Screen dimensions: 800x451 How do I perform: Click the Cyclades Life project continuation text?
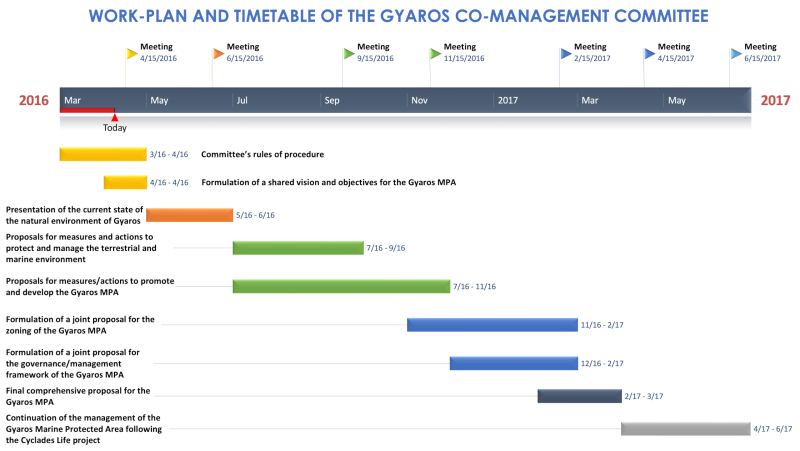(84, 429)
